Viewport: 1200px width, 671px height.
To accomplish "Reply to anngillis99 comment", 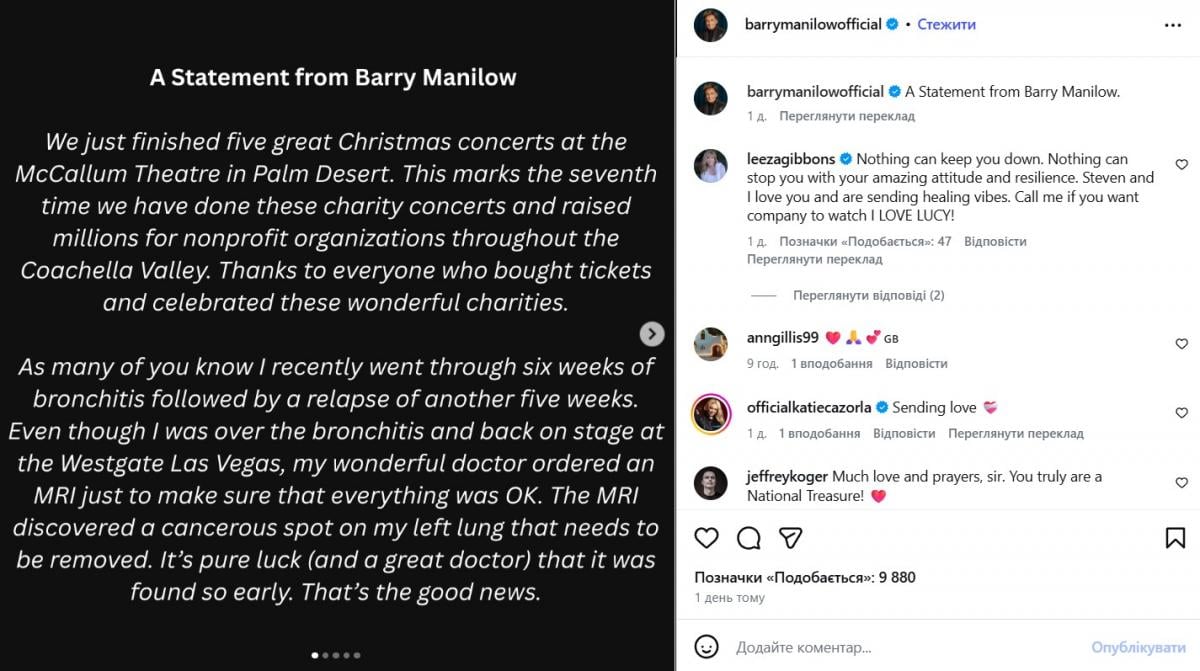I will [x=916, y=364].
